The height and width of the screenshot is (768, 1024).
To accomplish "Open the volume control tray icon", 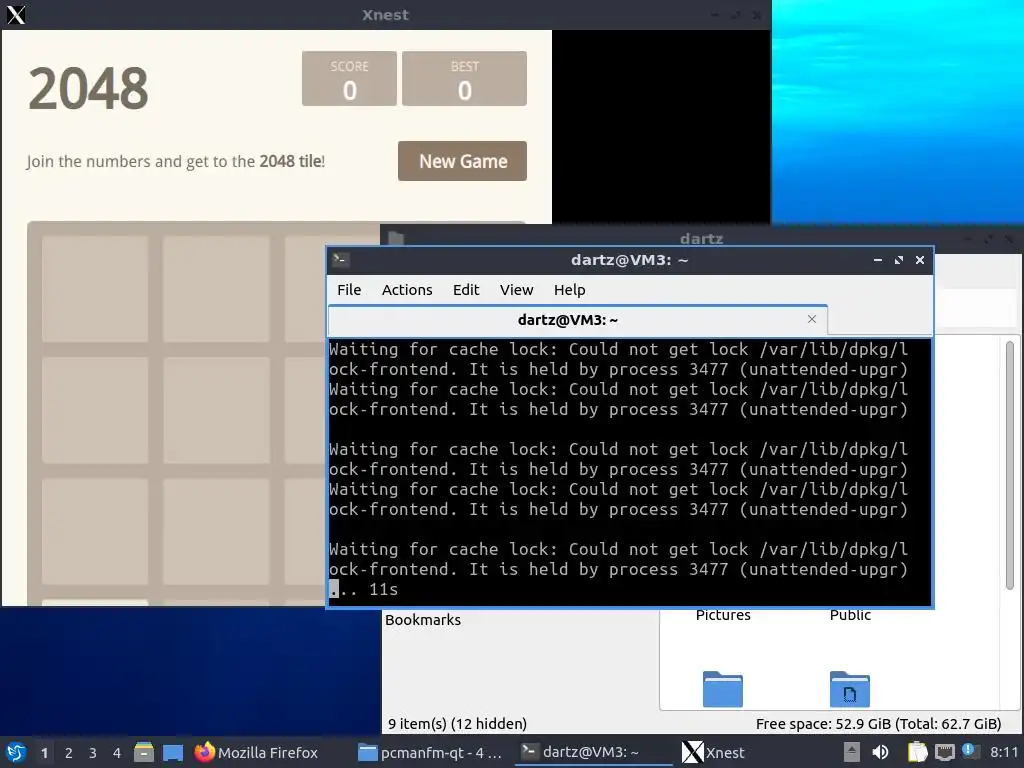I will [880, 752].
